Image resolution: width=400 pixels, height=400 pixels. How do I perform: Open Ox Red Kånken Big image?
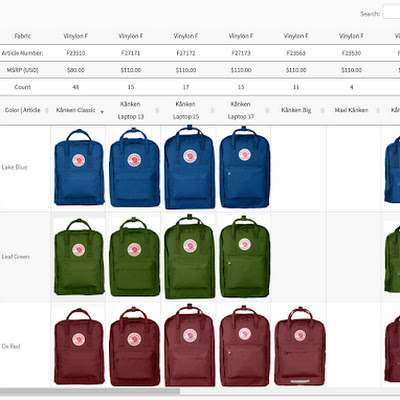point(300,347)
